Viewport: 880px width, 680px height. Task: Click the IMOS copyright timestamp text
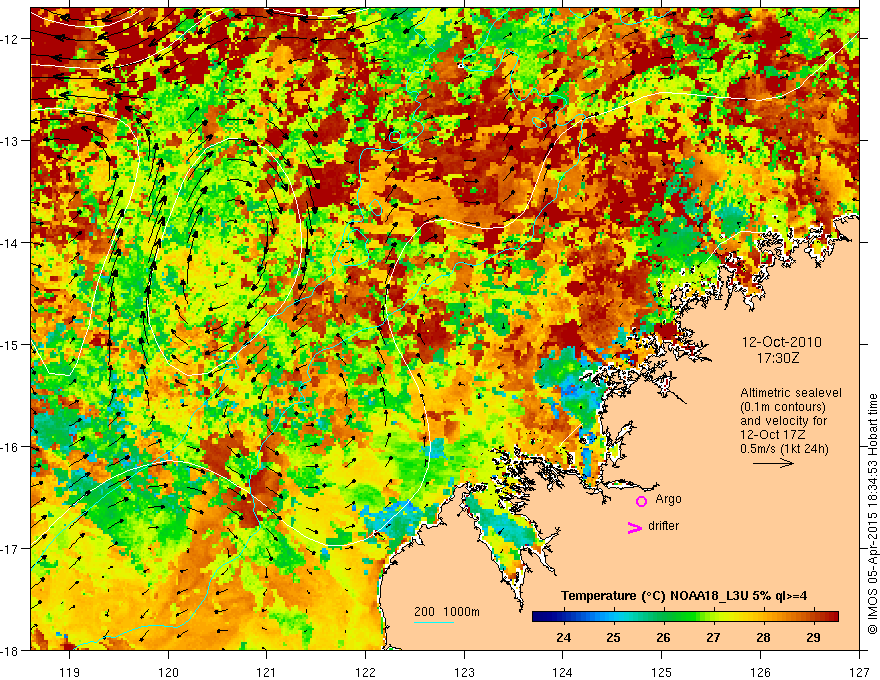pos(872,513)
